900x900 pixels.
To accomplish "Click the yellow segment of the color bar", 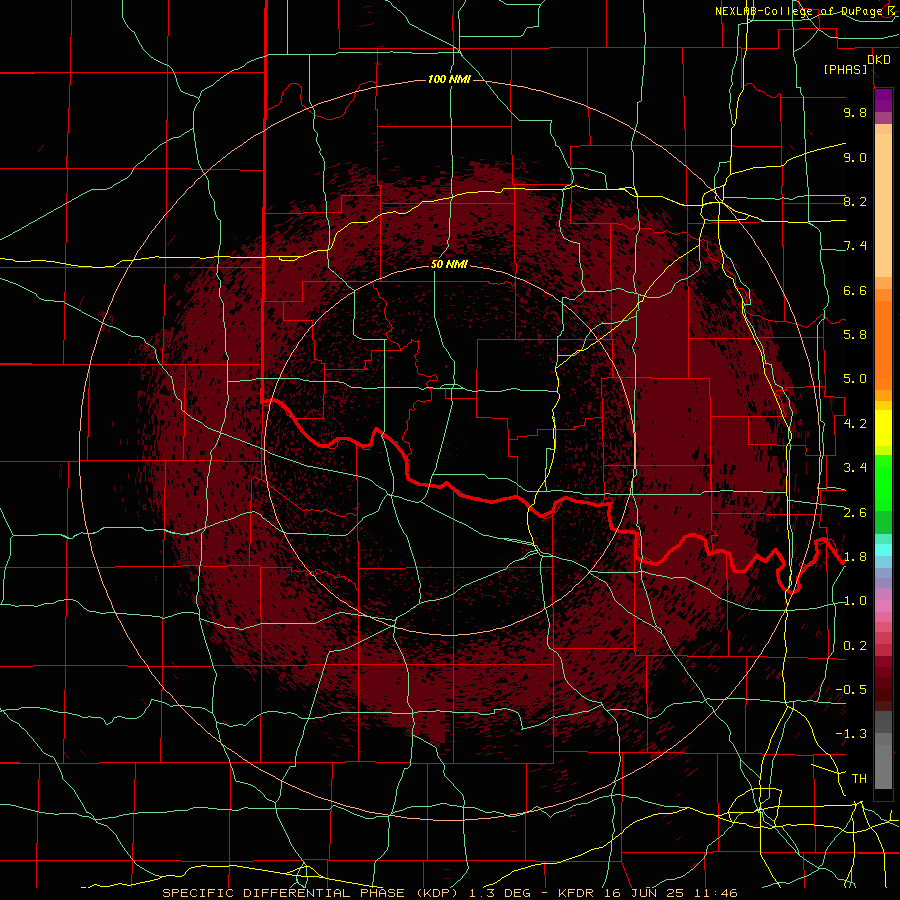I will 883,428.
